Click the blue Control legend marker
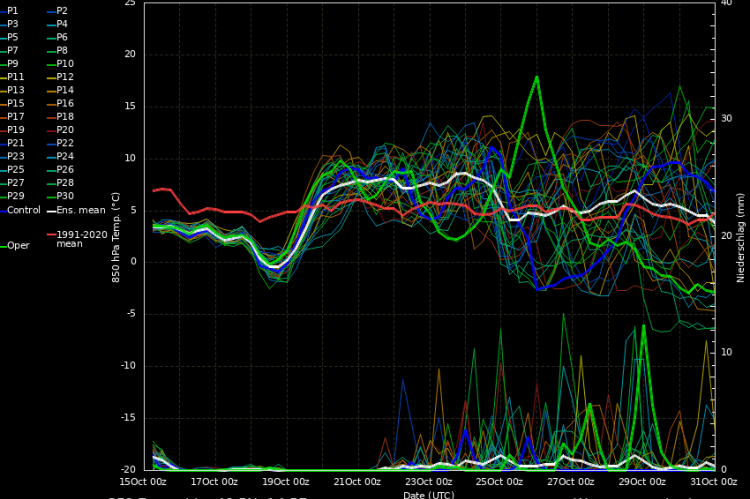The height and width of the screenshot is (499, 750). click(x=3, y=210)
